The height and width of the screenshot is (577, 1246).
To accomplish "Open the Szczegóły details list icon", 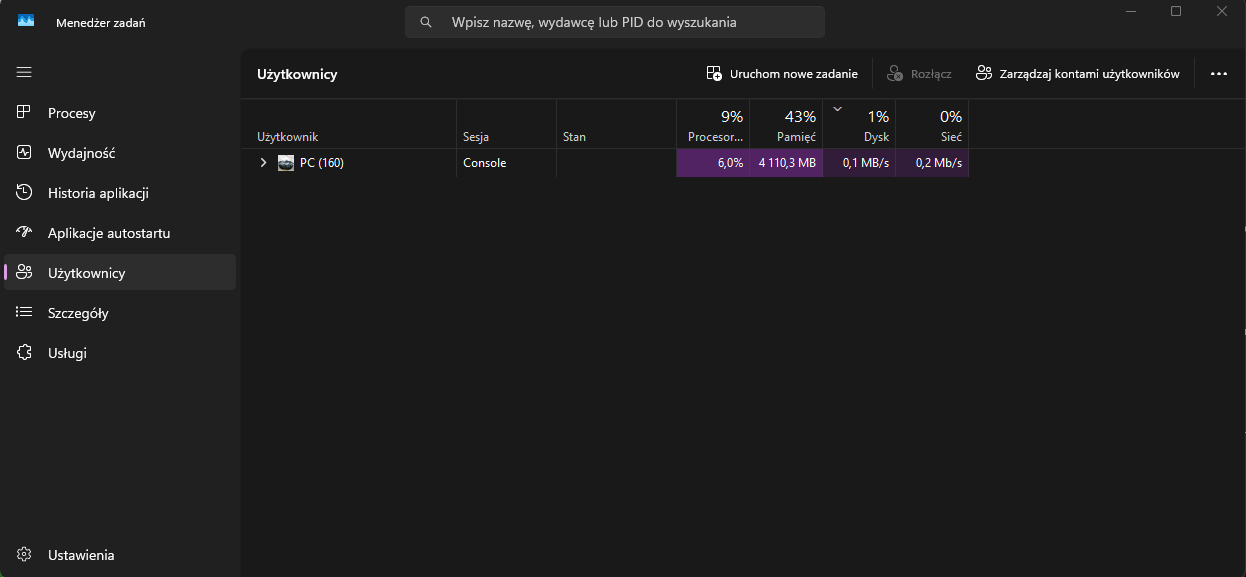I will coord(25,313).
